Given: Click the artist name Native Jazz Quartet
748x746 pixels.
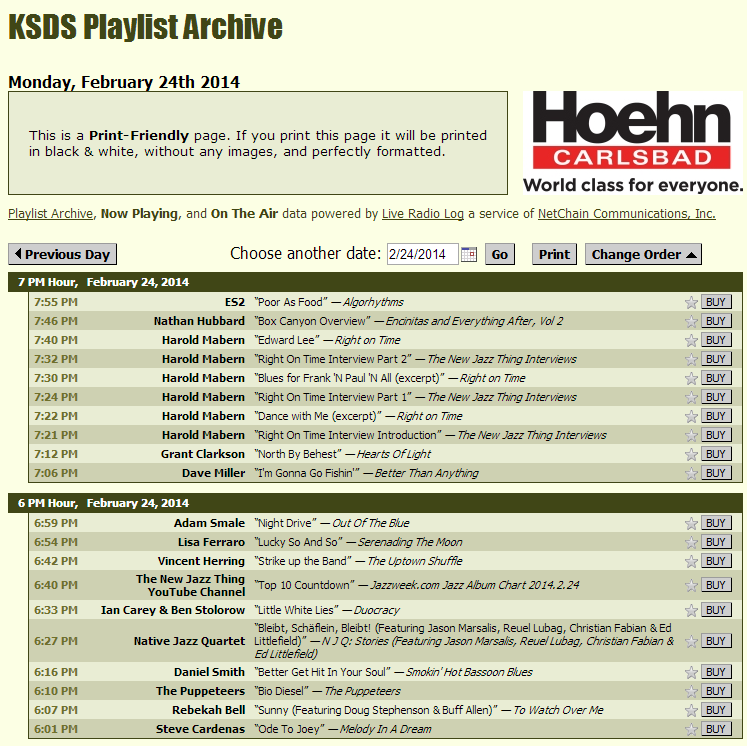Looking at the screenshot, I should click(189, 642).
